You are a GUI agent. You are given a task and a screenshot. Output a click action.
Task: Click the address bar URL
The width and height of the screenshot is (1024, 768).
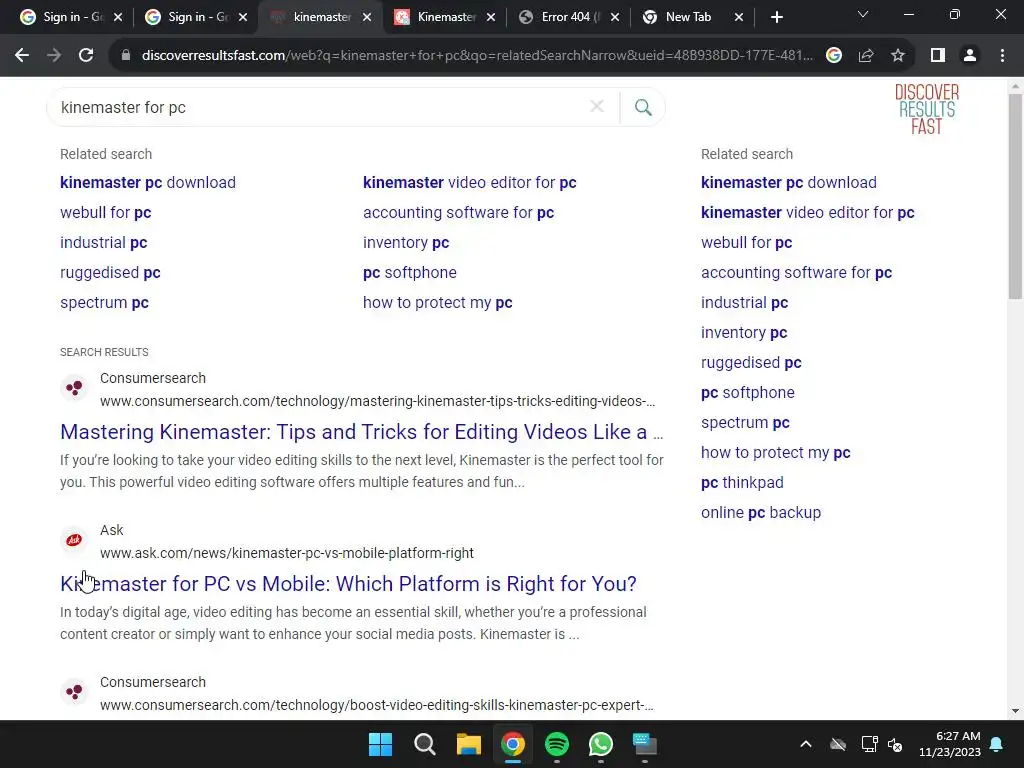point(477,56)
